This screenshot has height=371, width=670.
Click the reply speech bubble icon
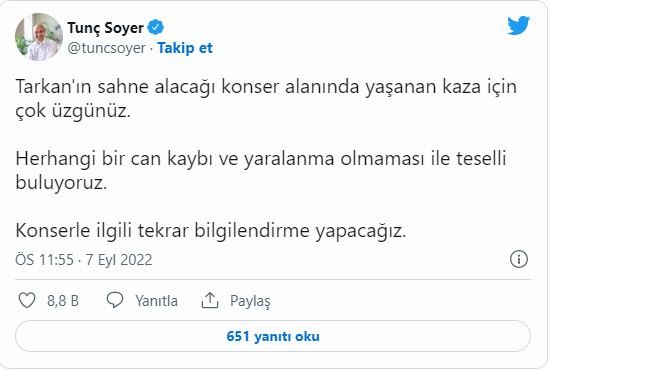click(115, 300)
